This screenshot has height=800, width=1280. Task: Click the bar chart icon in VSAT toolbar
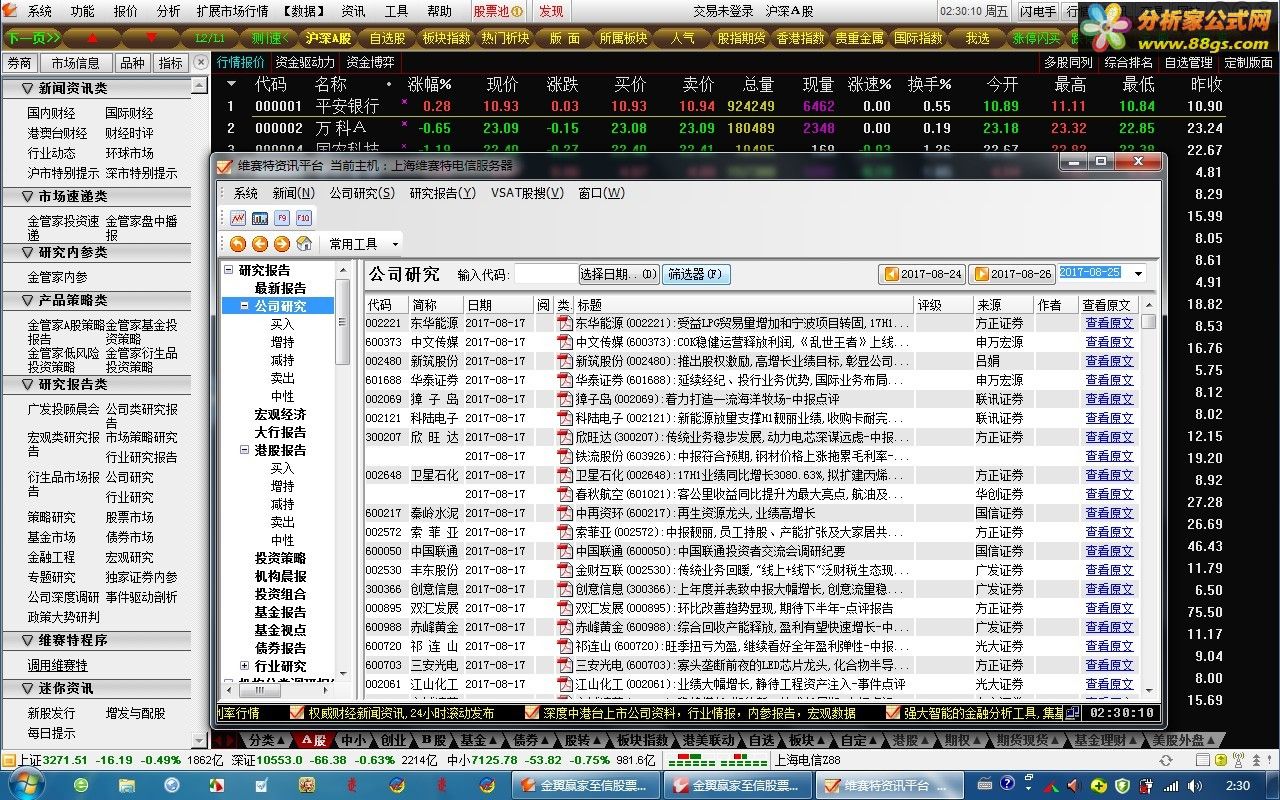(x=260, y=217)
